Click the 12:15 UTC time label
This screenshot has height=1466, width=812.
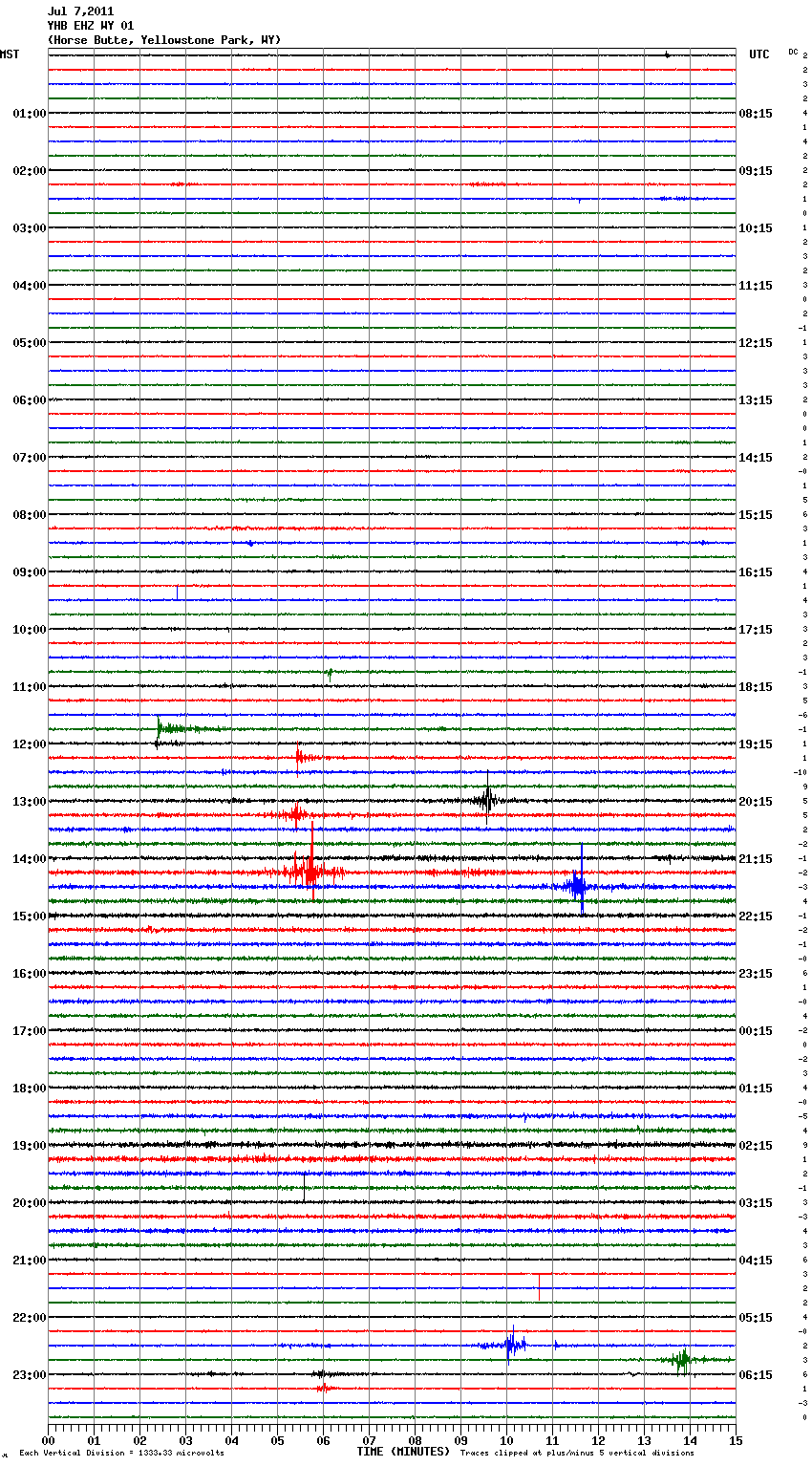click(756, 343)
